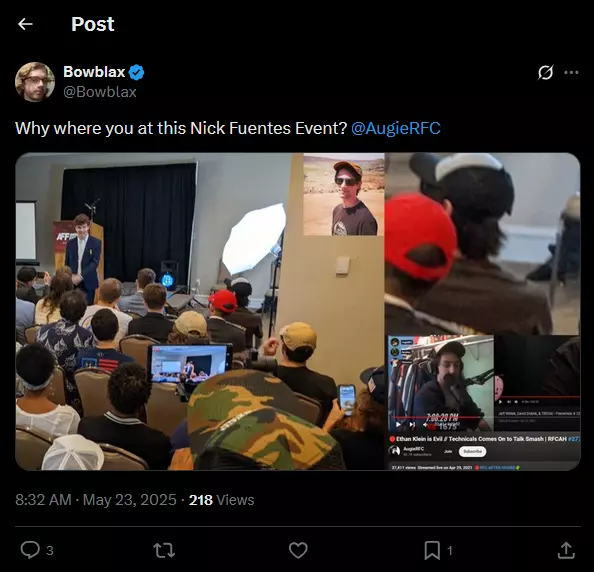Open the attached event photo
Screen dimensions: 594x572
[298, 311]
